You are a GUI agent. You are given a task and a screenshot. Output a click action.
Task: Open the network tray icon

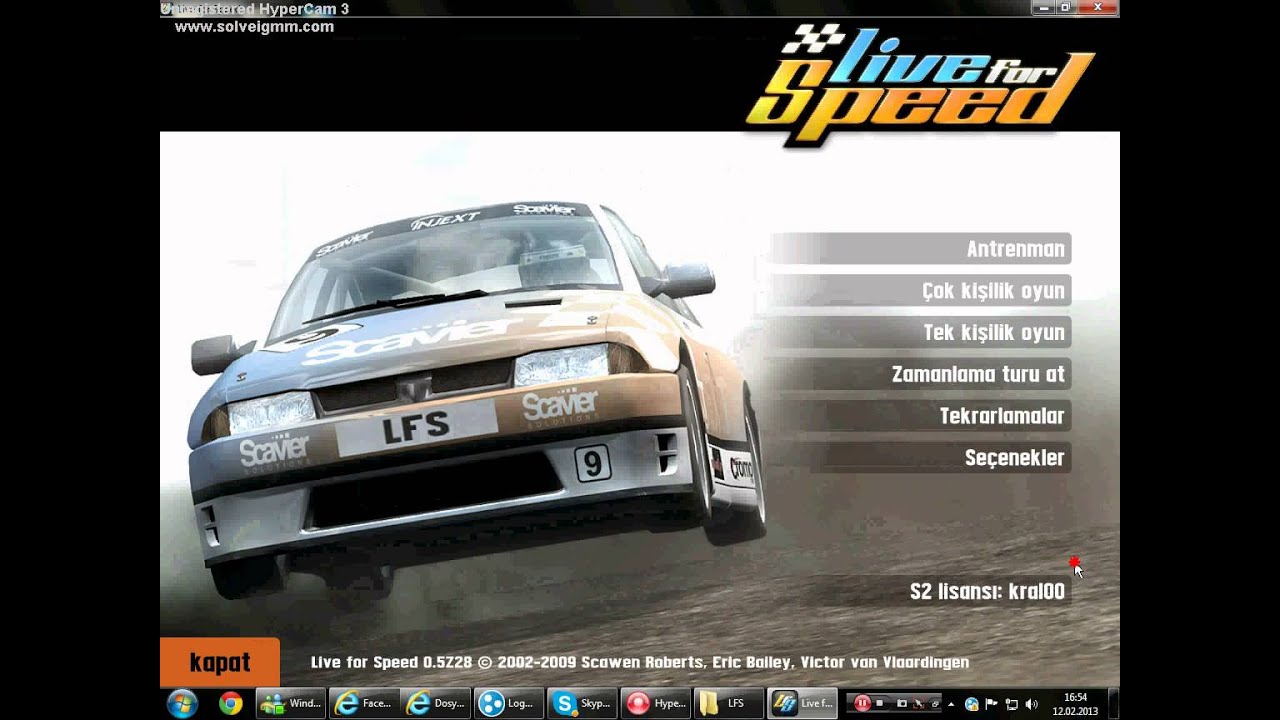pyautogui.click(x=1011, y=704)
